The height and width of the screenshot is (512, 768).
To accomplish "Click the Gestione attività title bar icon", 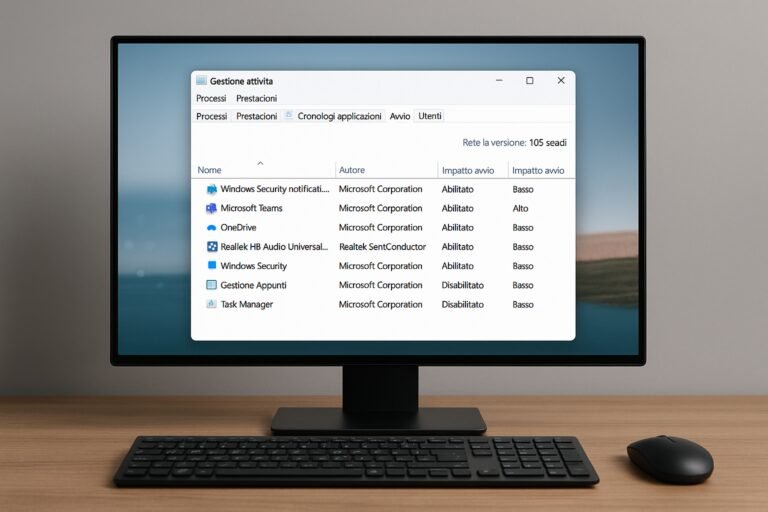I will click(201, 81).
